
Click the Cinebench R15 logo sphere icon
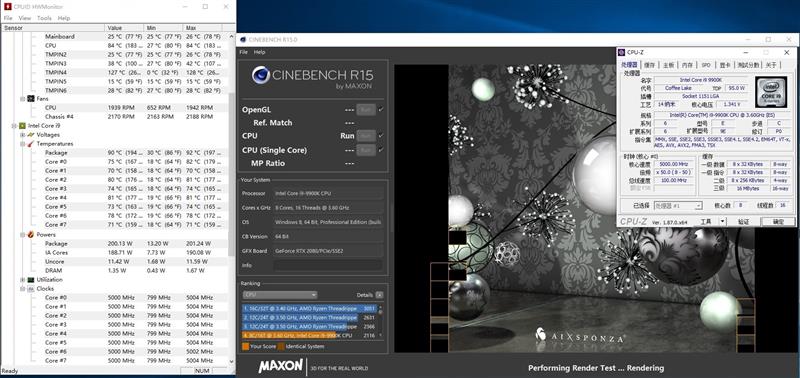pyautogui.click(x=261, y=75)
